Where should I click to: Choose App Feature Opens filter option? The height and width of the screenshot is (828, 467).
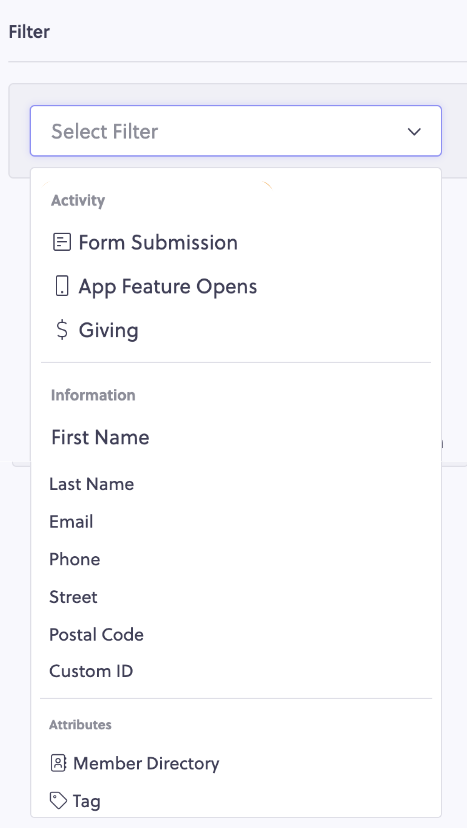[x=236, y=286]
